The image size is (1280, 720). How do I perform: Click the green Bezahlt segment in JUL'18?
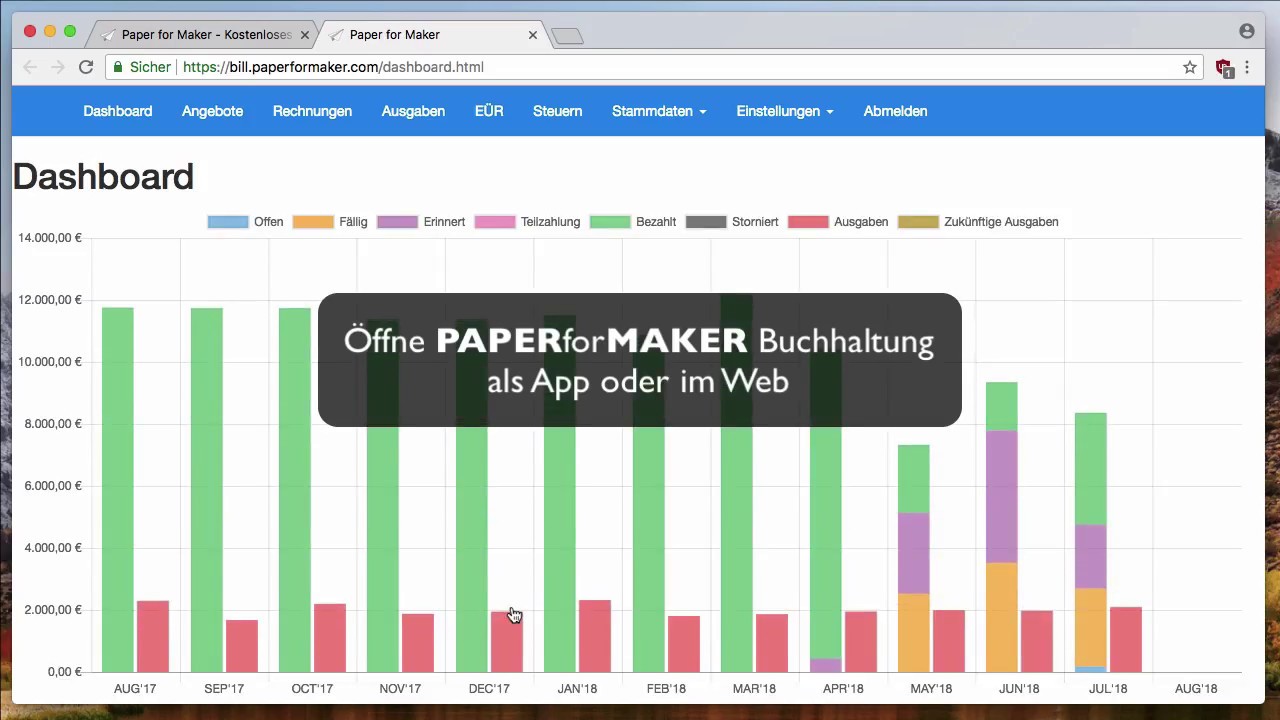1090,469
